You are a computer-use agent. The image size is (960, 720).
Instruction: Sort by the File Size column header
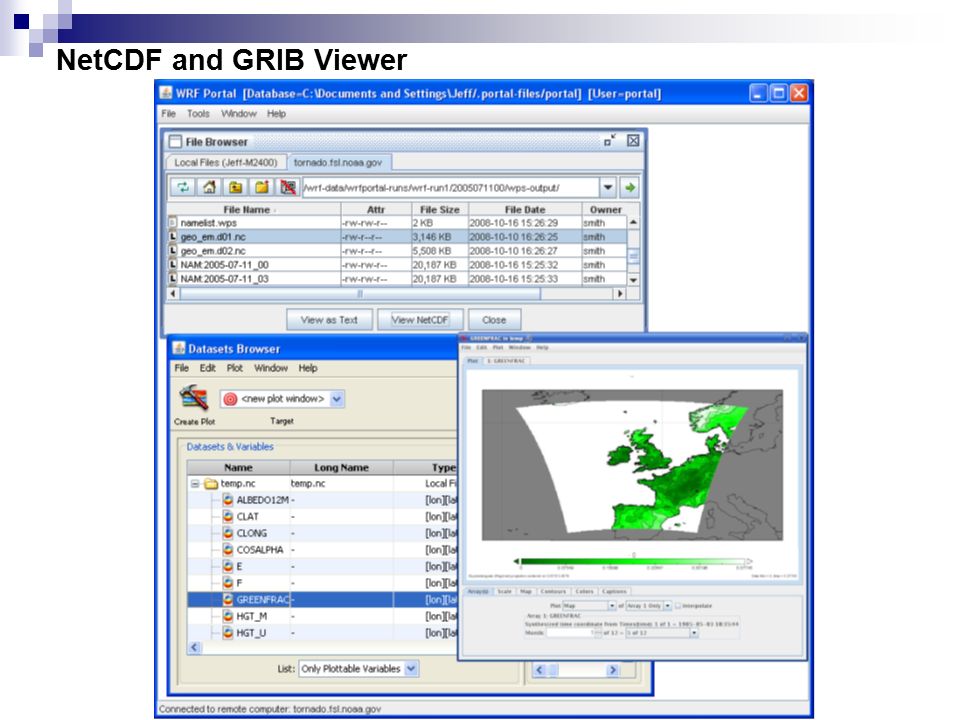[440, 209]
